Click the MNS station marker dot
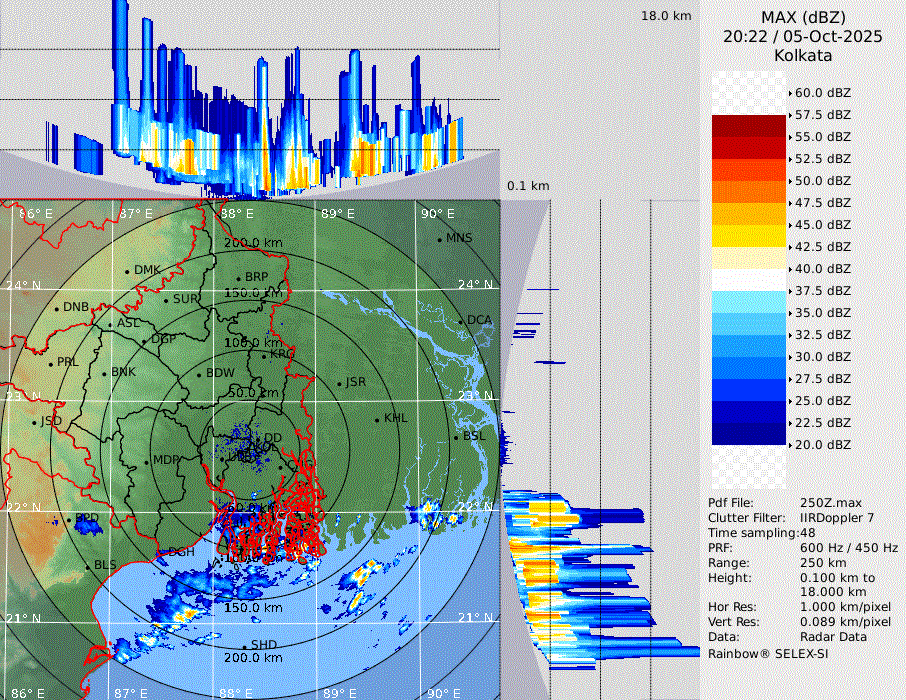906x700 pixels. pos(439,239)
